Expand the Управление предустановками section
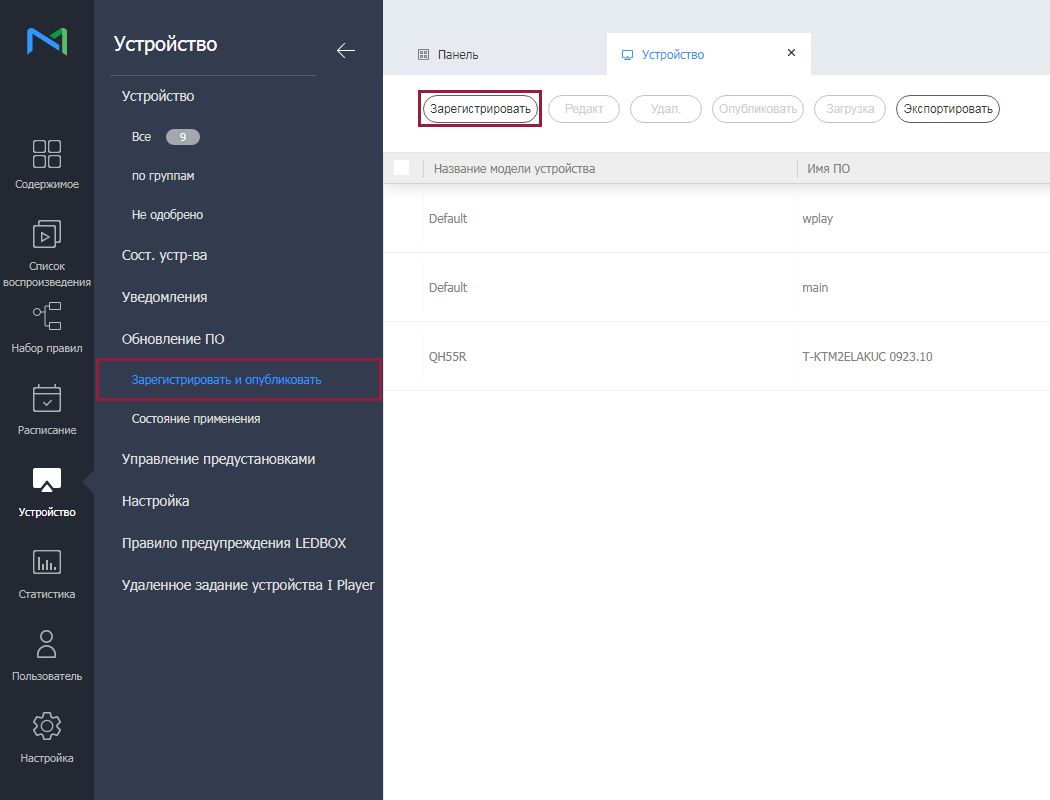Image resolution: width=1050 pixels, height=800 pixels. 218,459
